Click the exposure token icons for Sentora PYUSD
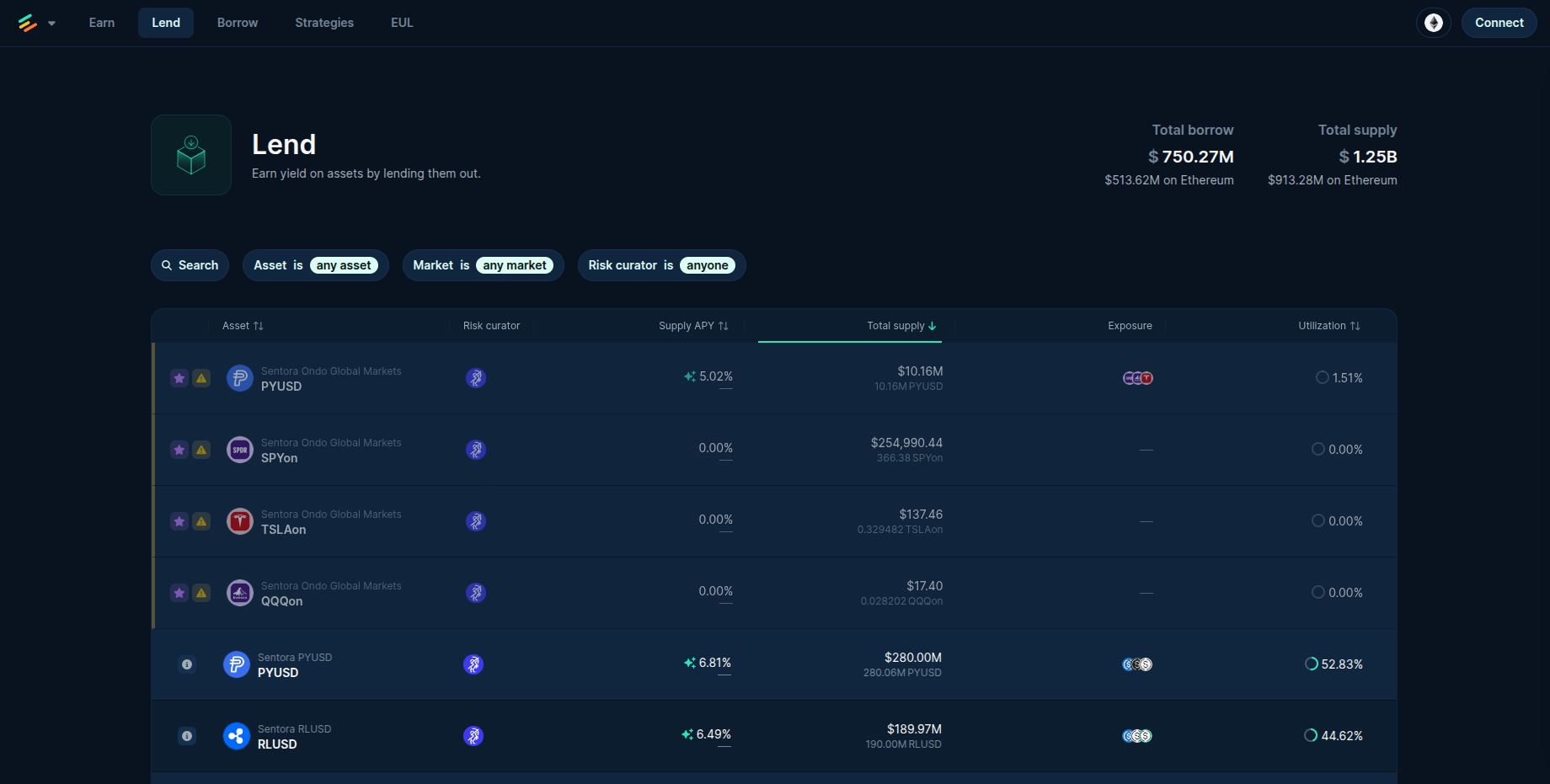1550x784 pixels. coord(1137,664)
